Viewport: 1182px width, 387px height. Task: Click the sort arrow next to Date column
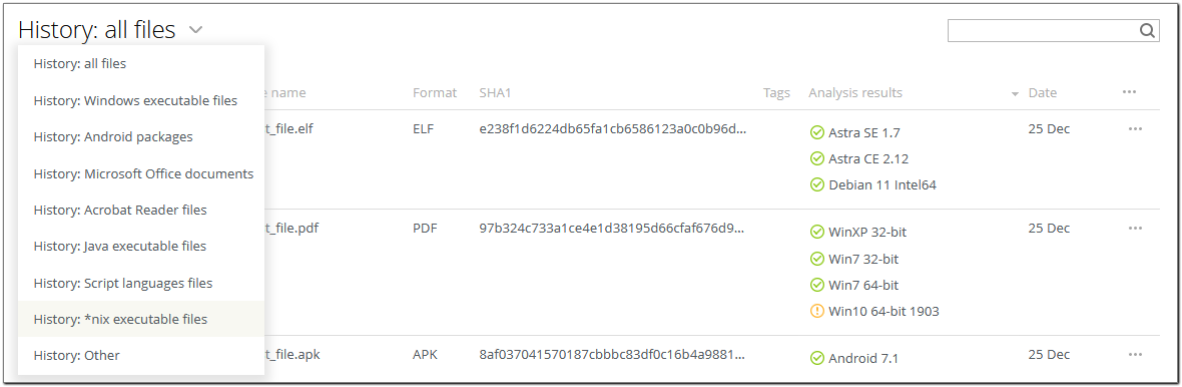pyautogui.click(x=1015, y=94)
